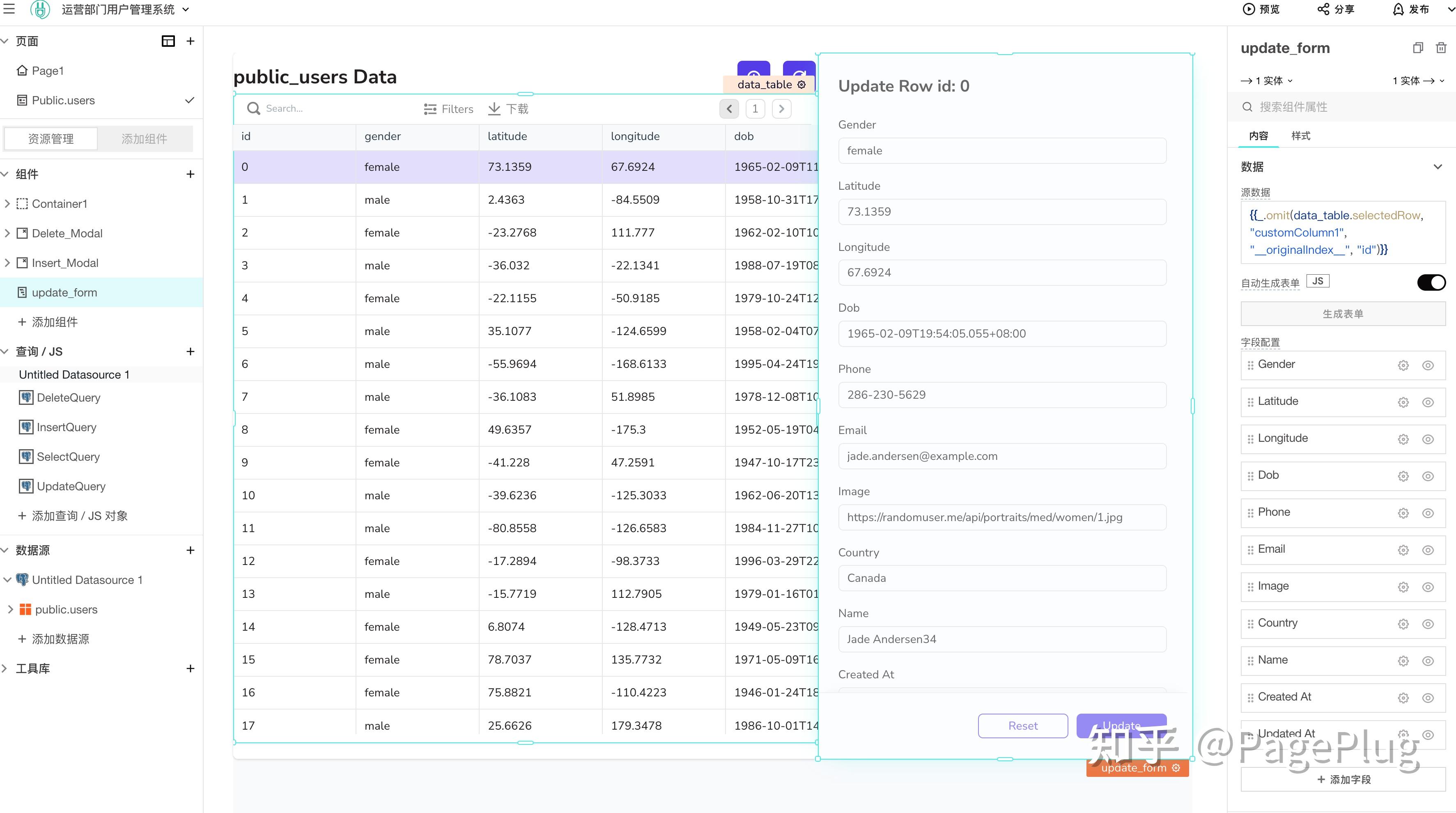Image resolution: width=1456 pixels, height=813 pixels.
Task: Hide the Latitude field with the eye icon
Action: [x=1428, y=402]
